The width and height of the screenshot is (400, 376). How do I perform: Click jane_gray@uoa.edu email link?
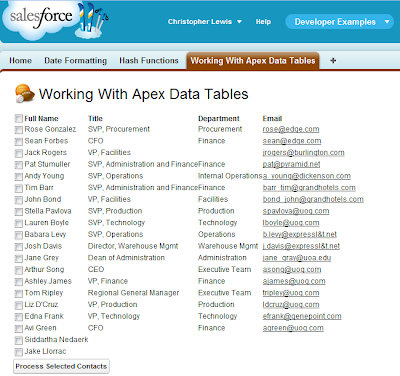click(297, 258)
